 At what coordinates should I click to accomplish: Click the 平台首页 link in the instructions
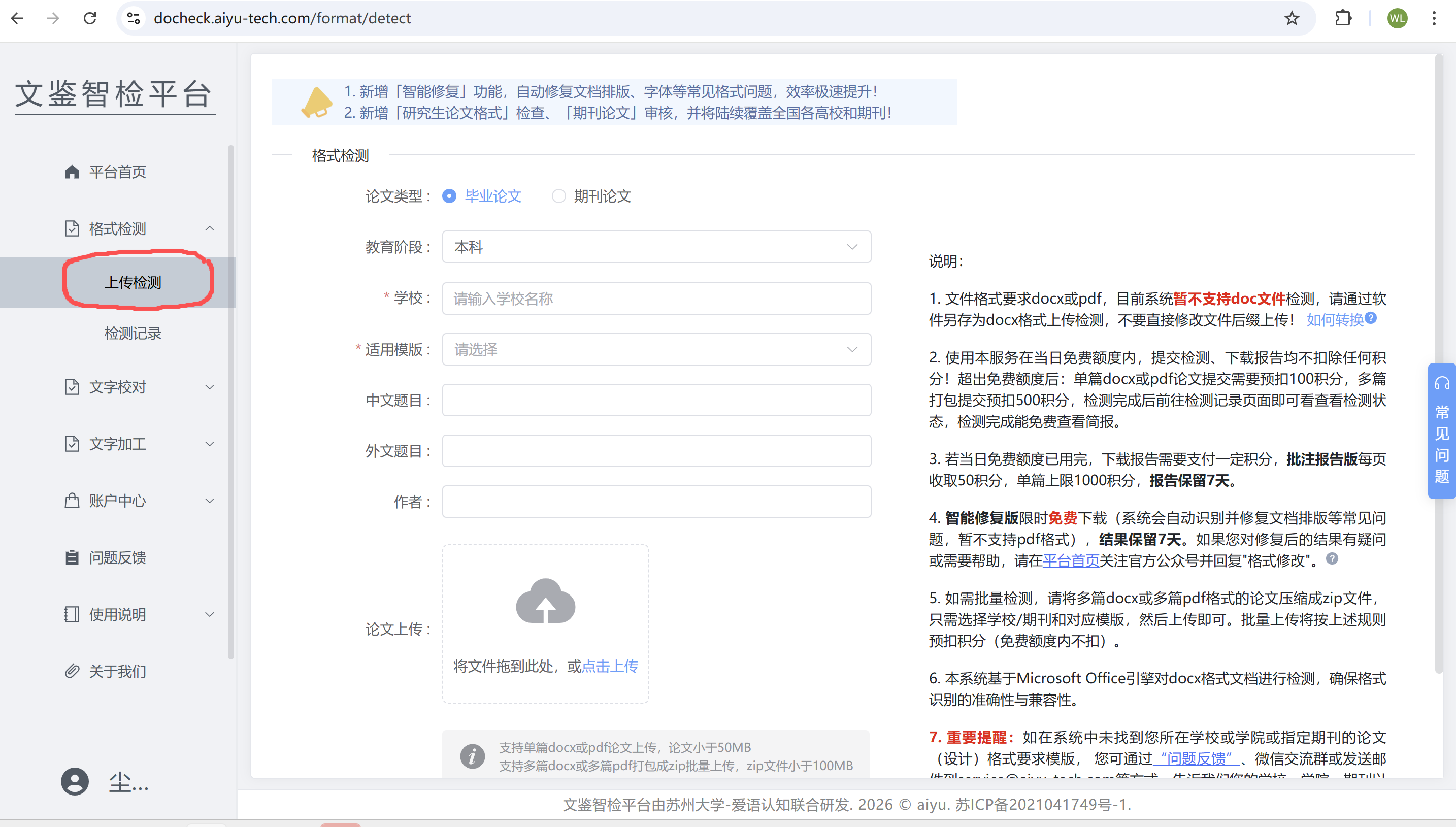[1071, 560]
